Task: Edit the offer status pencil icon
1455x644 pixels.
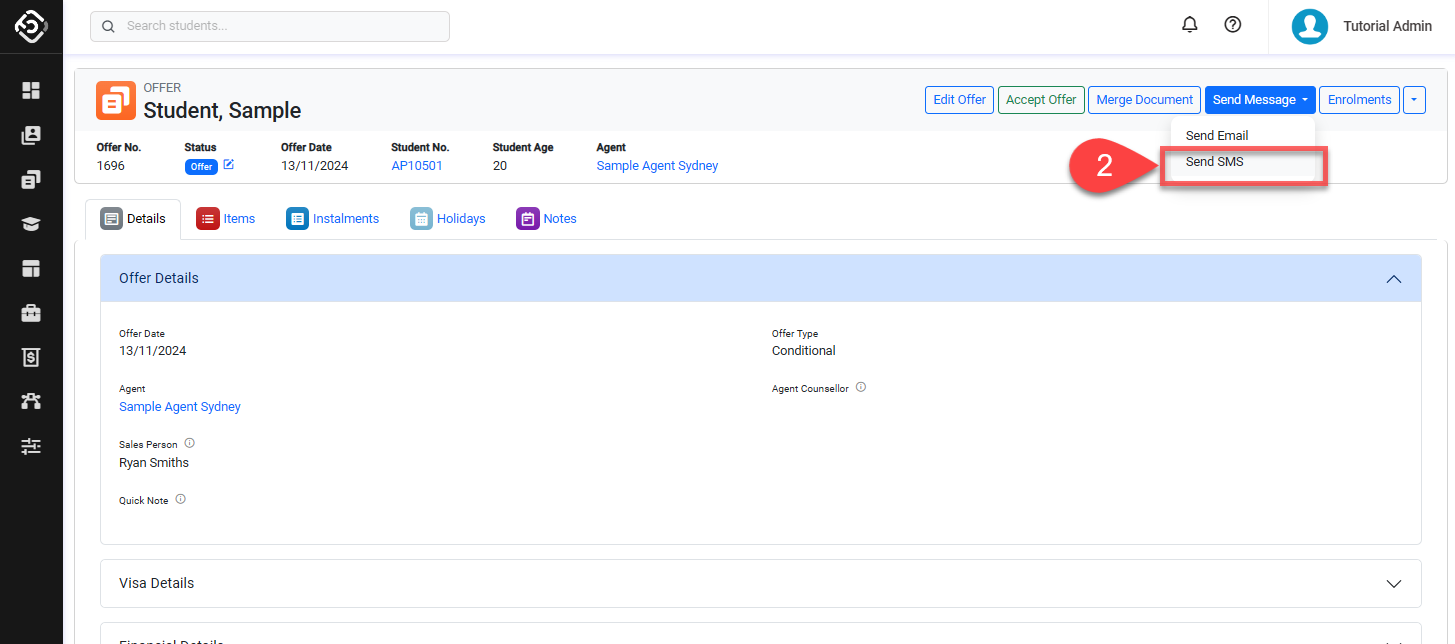Action: pyautogui.click(x=229, y=165)
